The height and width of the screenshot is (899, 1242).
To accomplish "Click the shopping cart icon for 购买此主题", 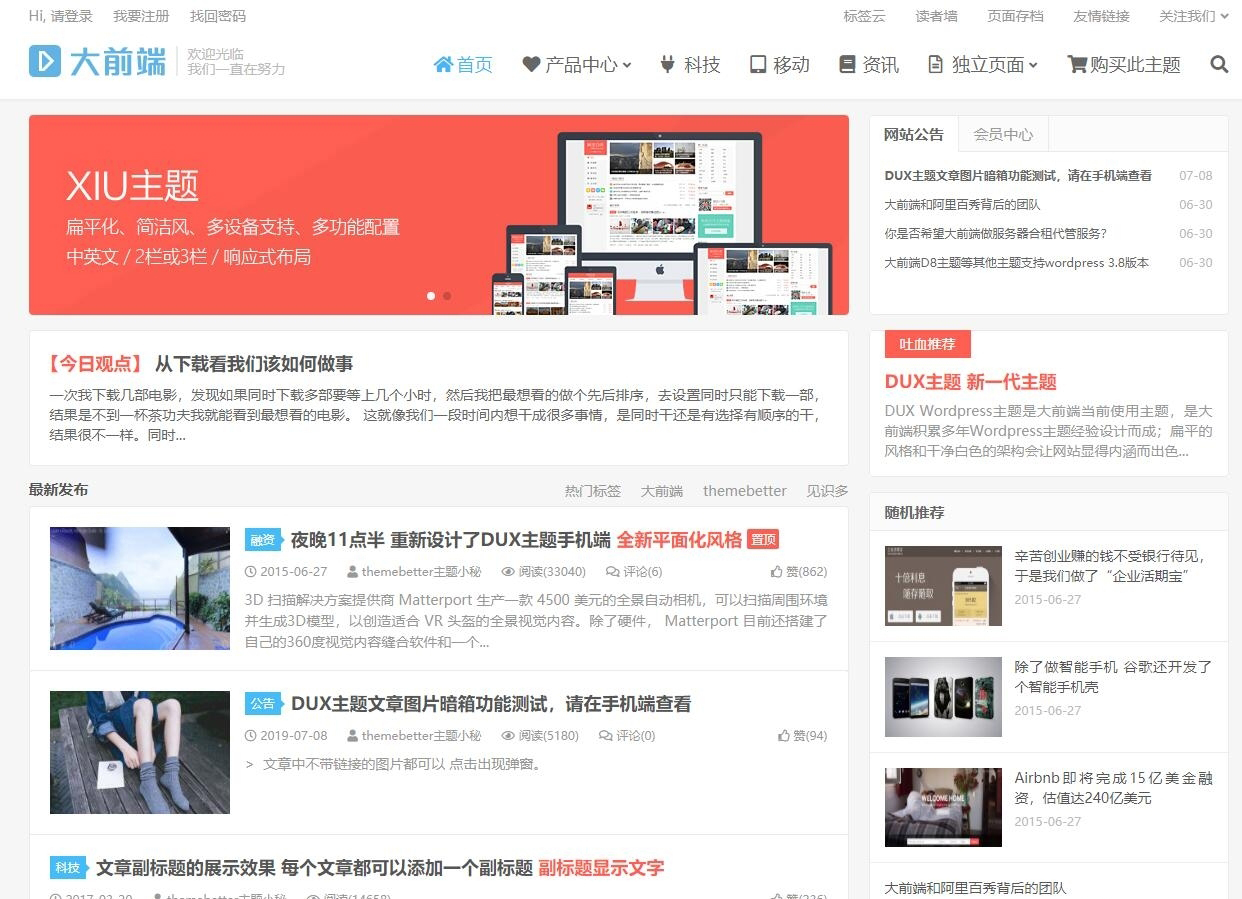I will pos(1077,65).
